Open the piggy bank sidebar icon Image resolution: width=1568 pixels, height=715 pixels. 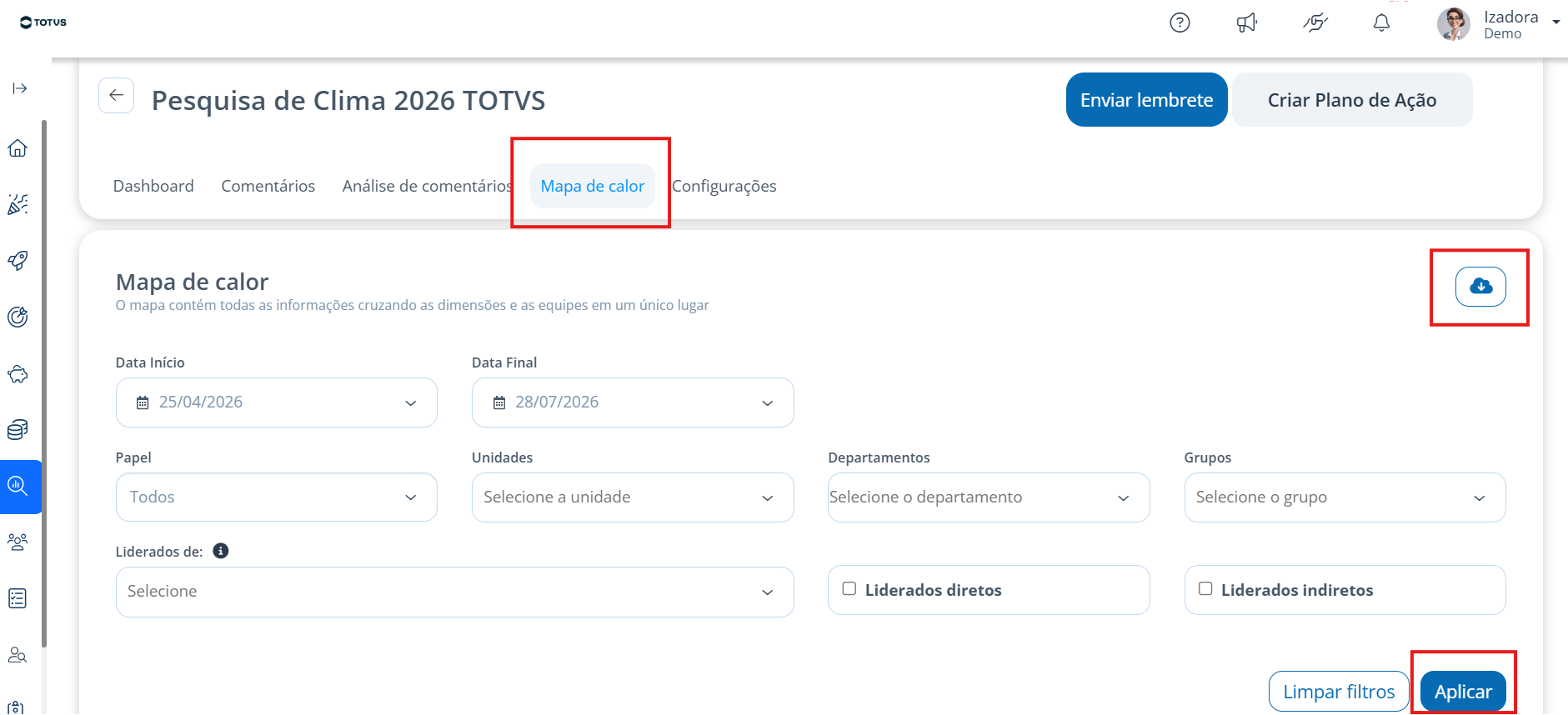pyautogui.click(x=18, y=374)
